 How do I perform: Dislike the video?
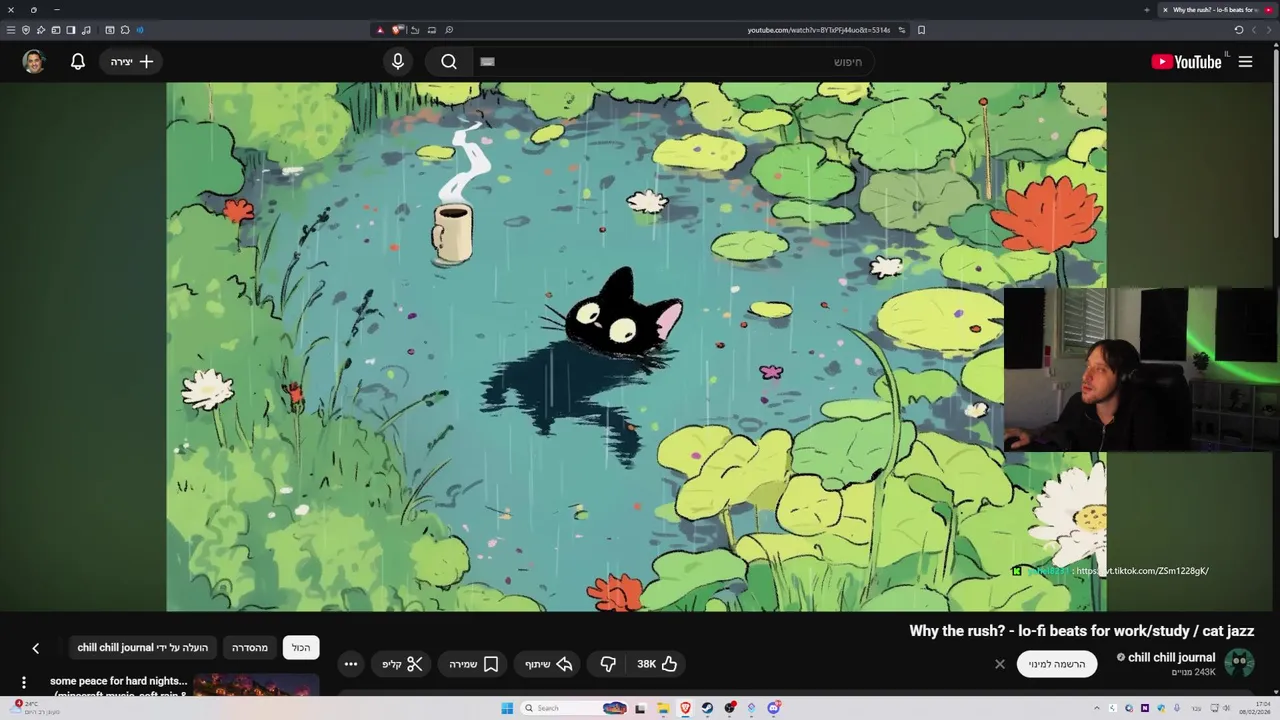tap(608, 664)
